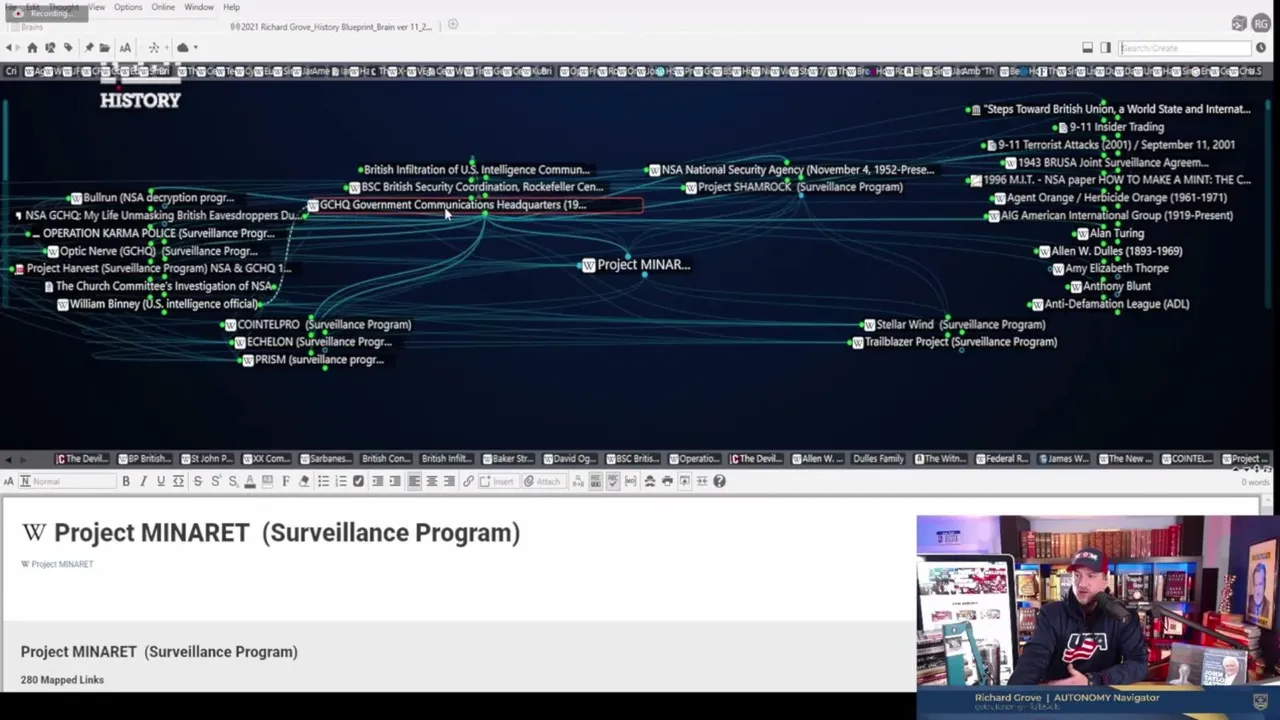Open the Window menu
Viewport: 1280px width, 720px height.
click(x=199, y=7)
